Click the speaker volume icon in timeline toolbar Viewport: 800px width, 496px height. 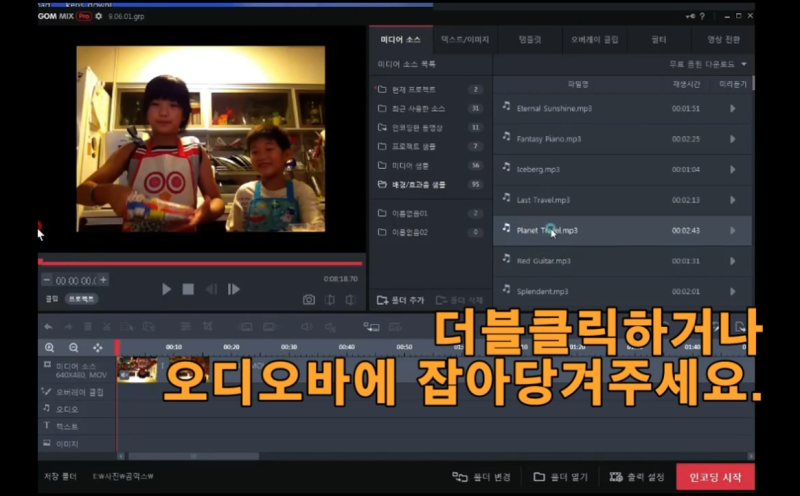pyautogui.click(x=306, y=327)
